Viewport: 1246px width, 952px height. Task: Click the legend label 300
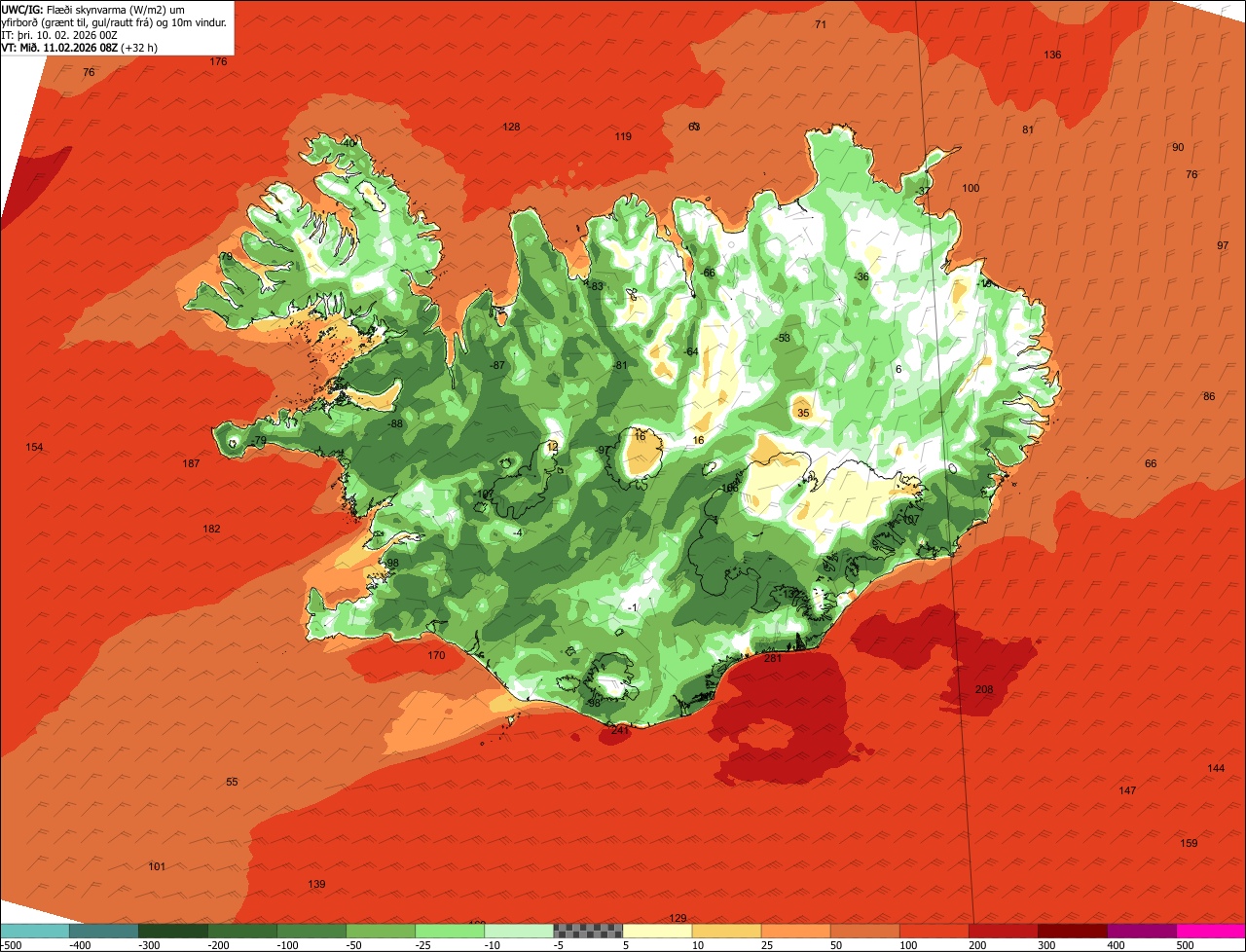(x=1047, y=944)
